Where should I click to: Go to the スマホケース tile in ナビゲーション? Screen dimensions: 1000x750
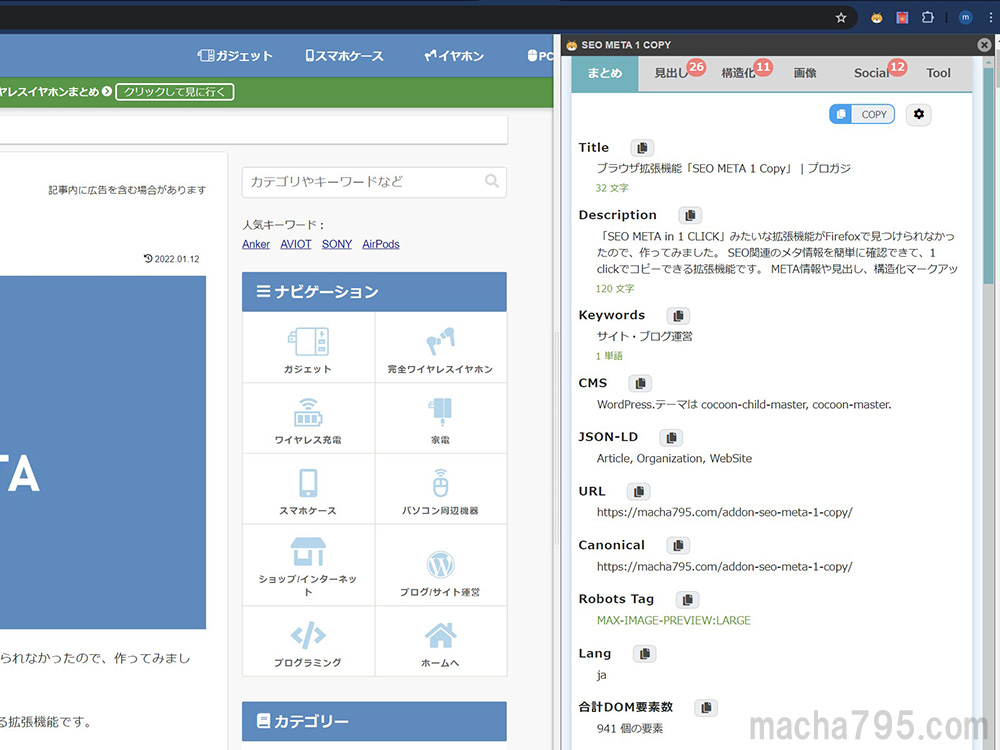pyautogui.click(x=308, y=489)
